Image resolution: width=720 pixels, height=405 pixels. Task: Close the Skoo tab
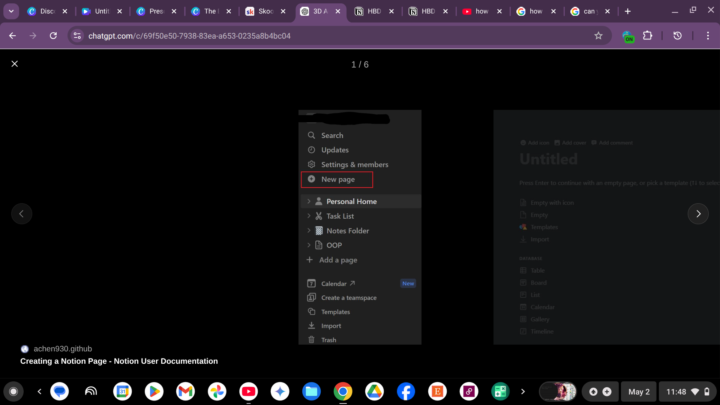pos(283,11)
